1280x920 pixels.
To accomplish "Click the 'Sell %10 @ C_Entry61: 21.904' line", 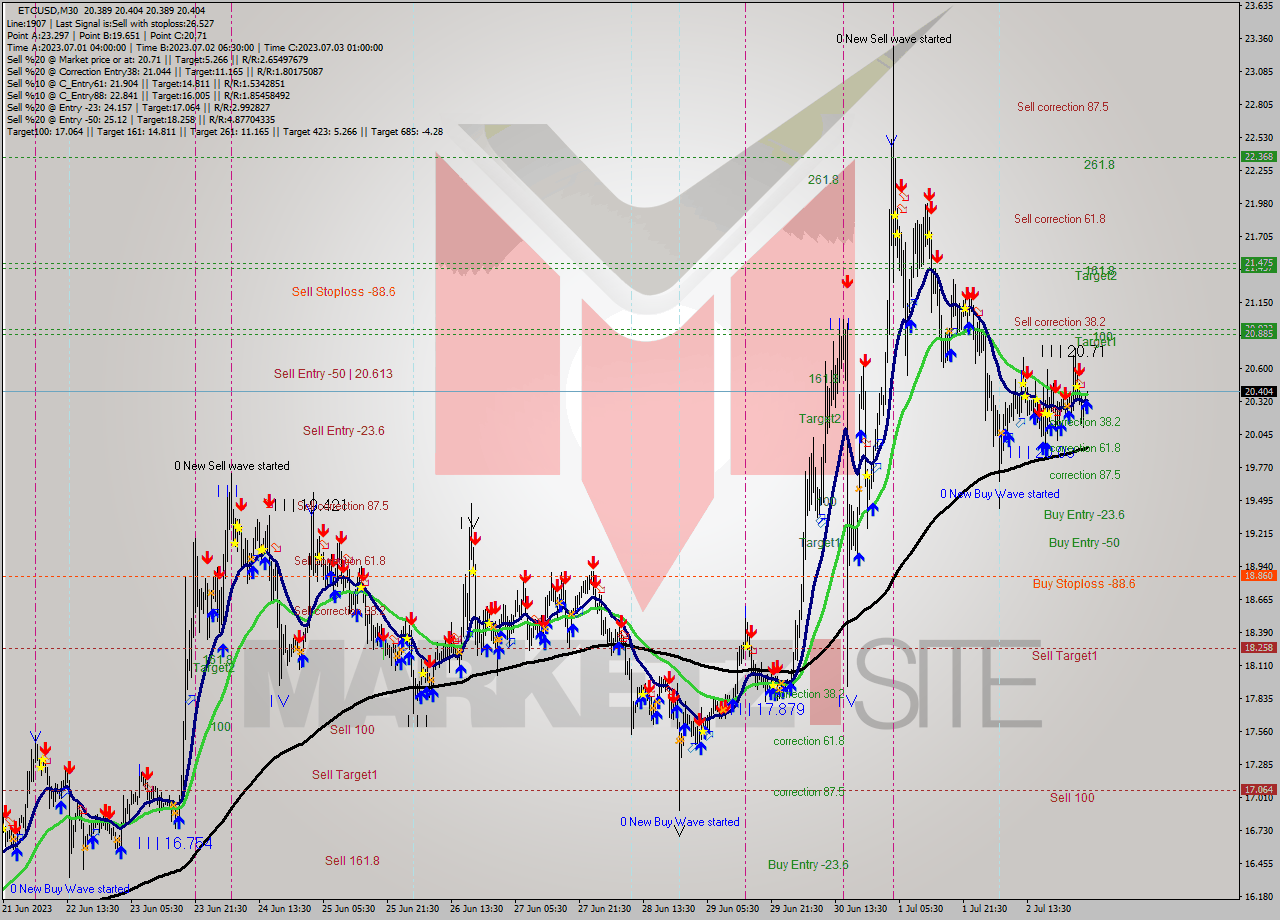I will tap(146, 84).
